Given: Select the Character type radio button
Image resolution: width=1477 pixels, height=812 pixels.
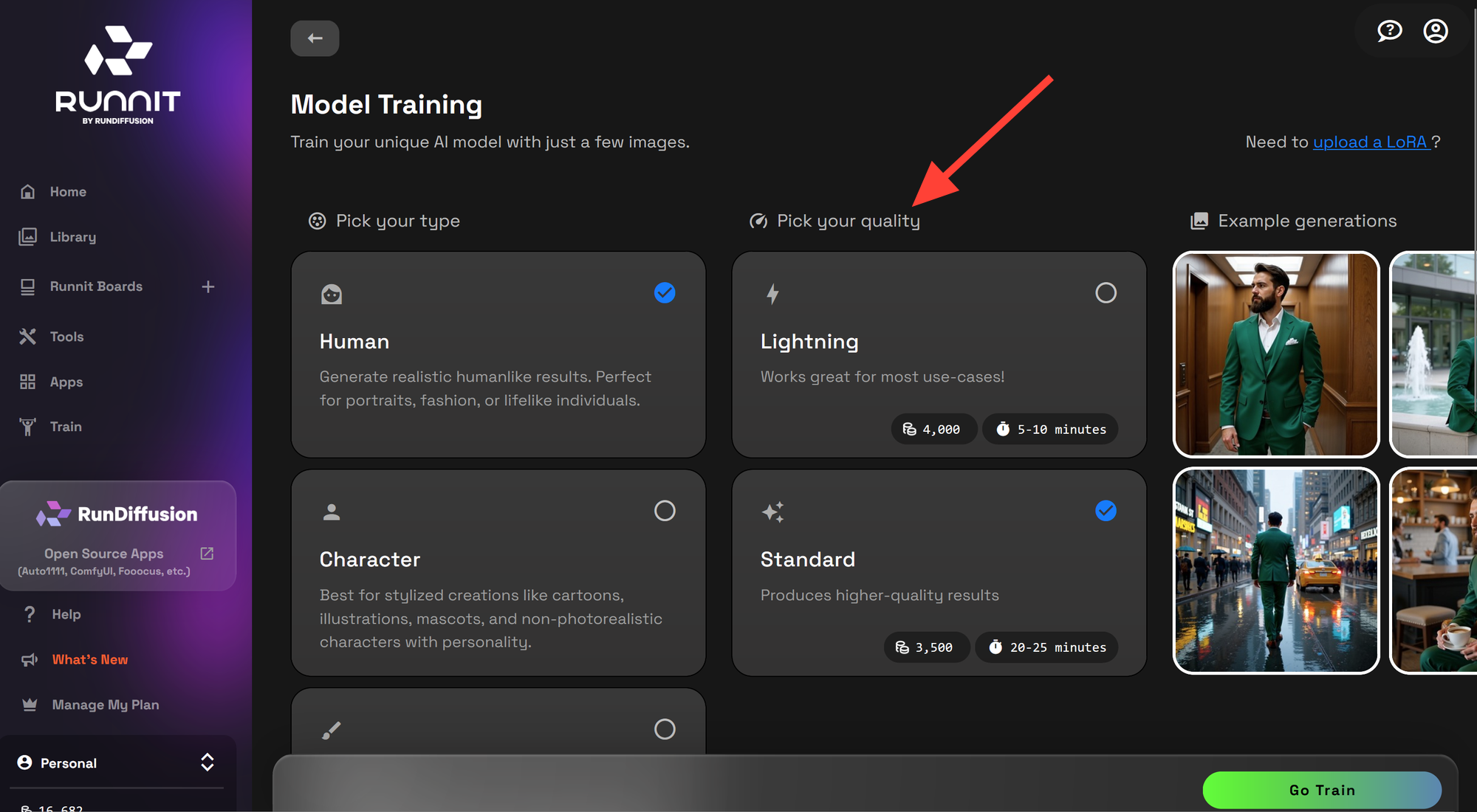Looking at the screenshot, I should coord(665,511).
